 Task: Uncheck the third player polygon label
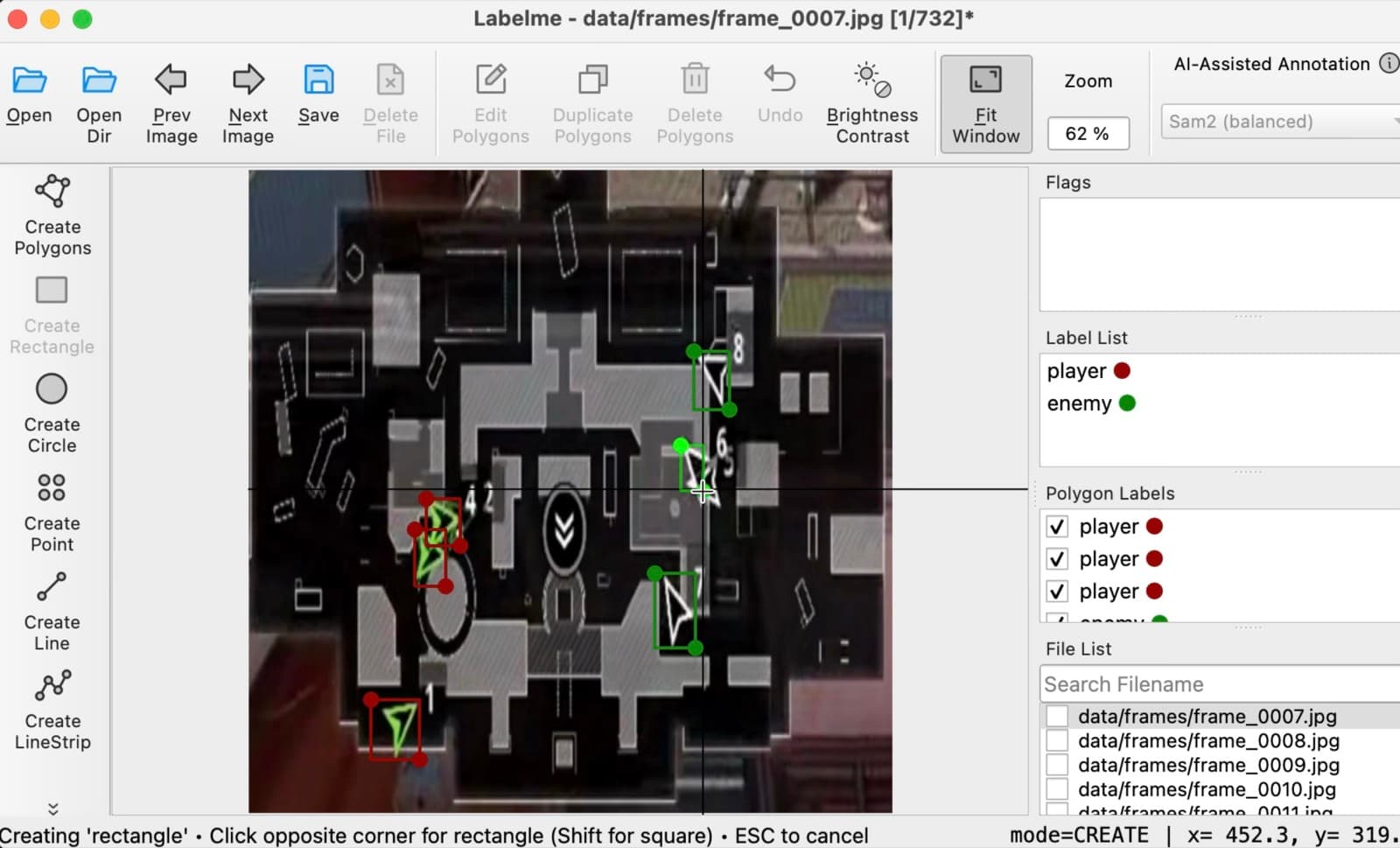pos(1057,592)
